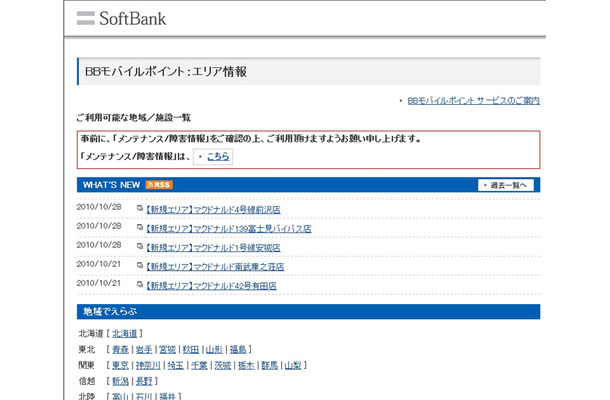Click the WHAT'S NEW heading text
This screenshot has width=610, height=400.
(111, 185)
